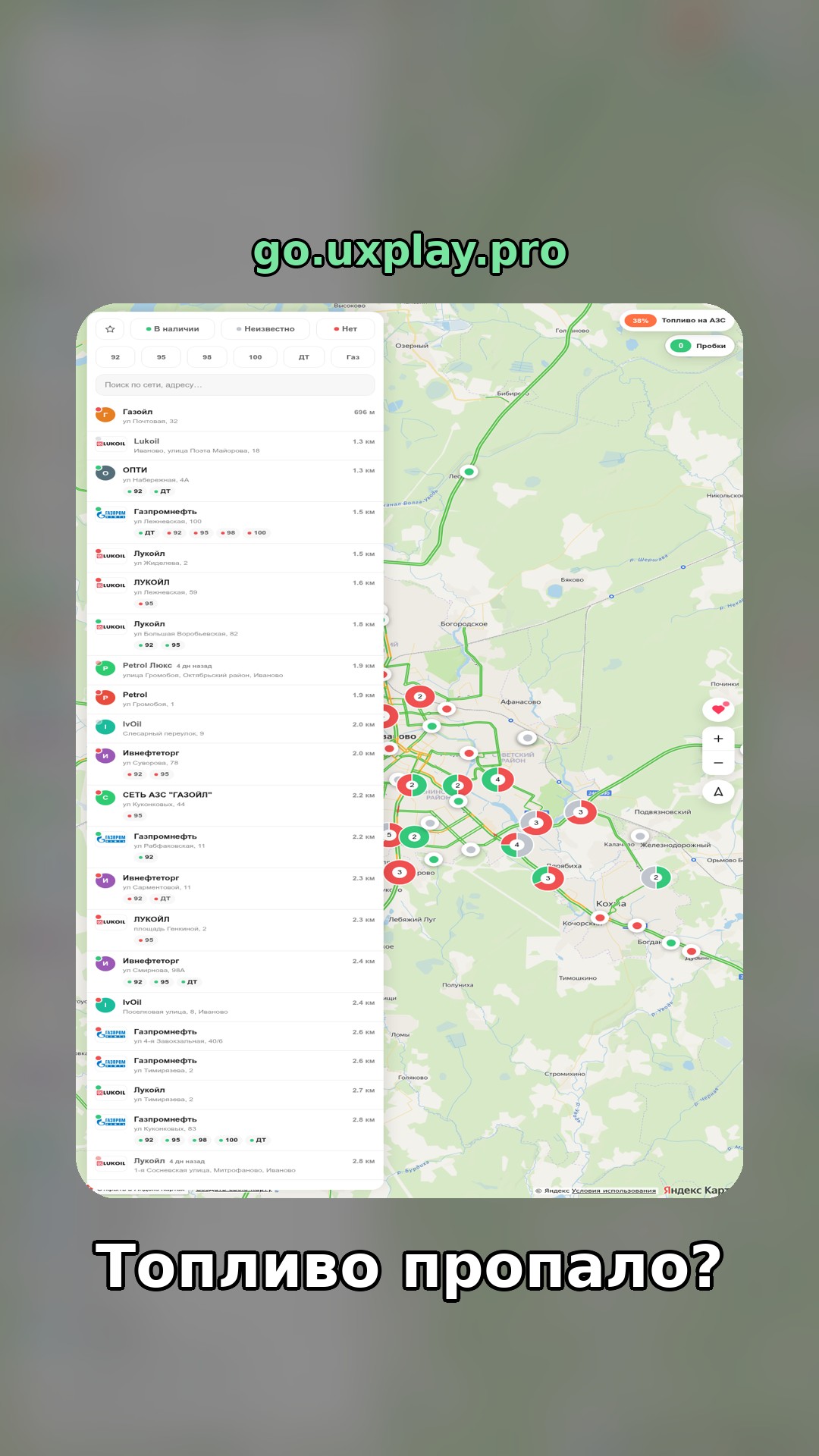Select the 98 fuel type filter

tap(207, 357)
